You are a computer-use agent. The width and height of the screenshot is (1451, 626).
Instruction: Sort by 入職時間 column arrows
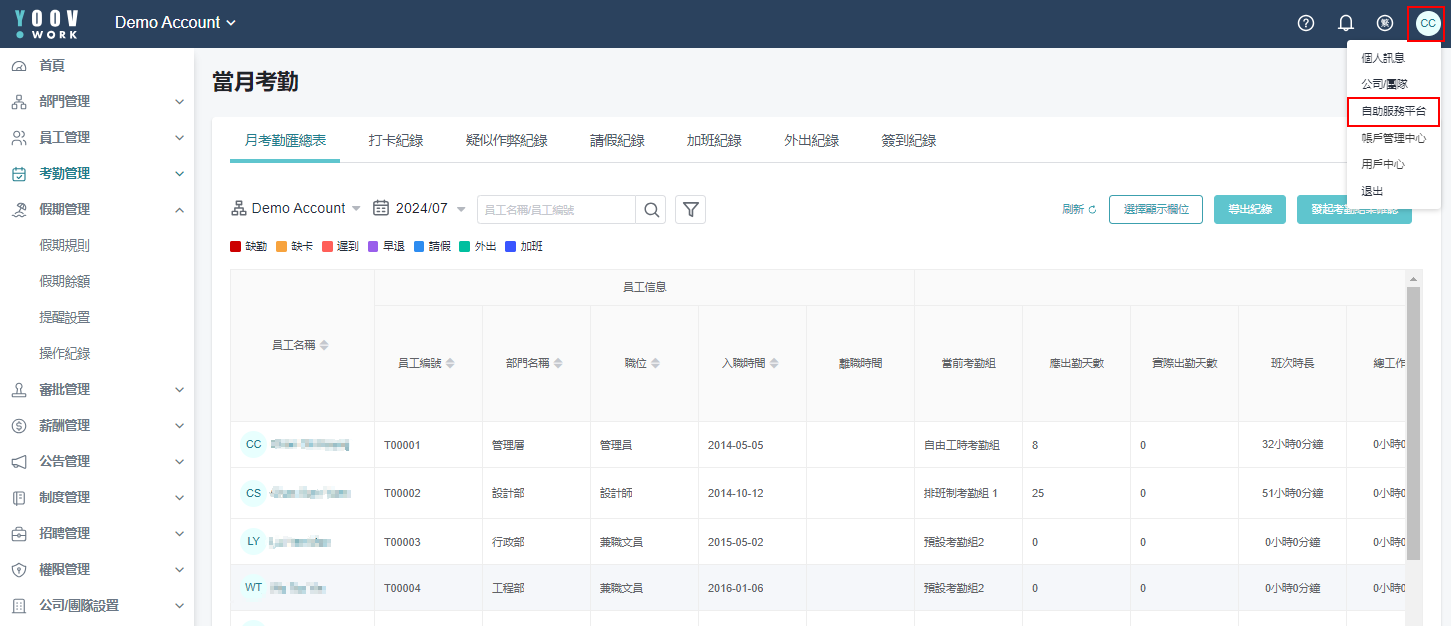pos(774,363)
